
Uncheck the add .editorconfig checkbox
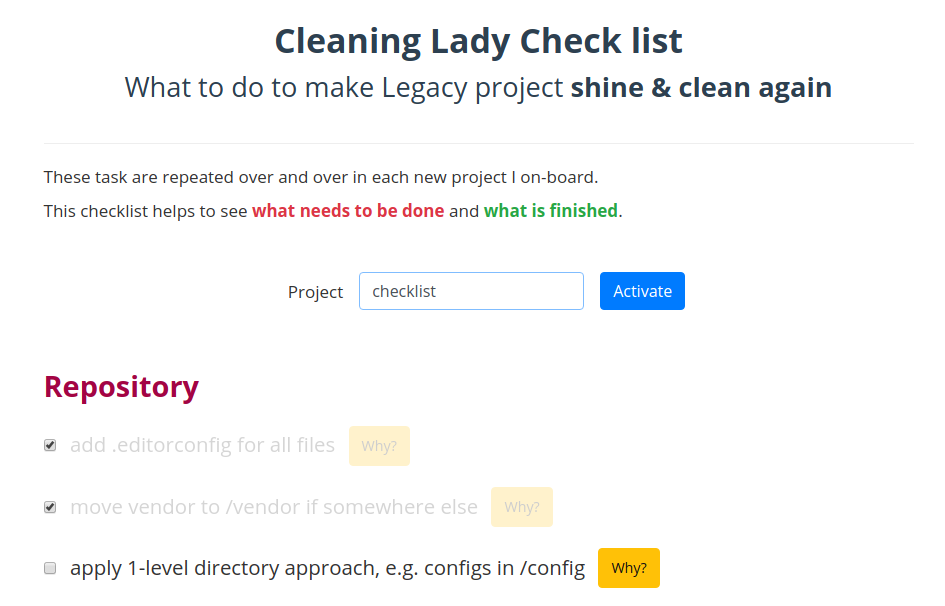tap(50, 445)
